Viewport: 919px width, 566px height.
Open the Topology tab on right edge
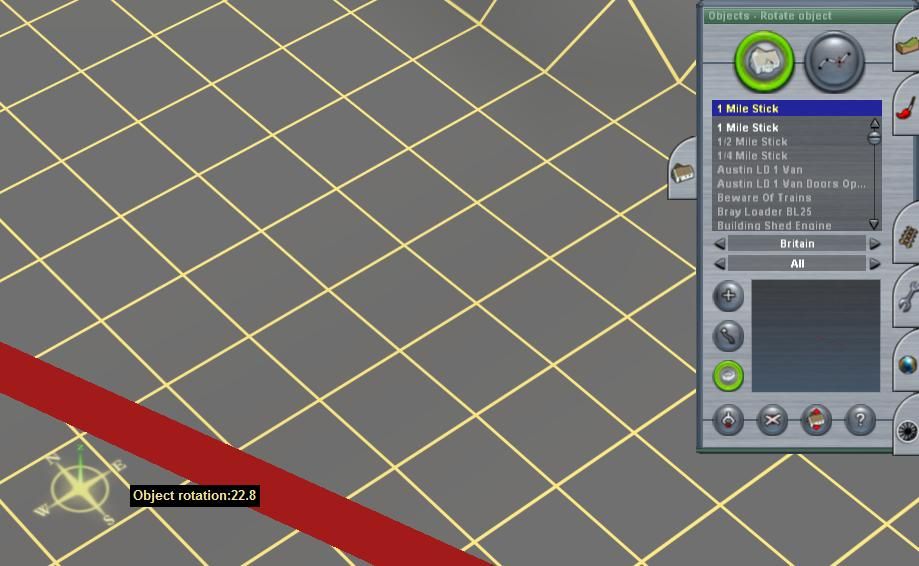point(907,45)
